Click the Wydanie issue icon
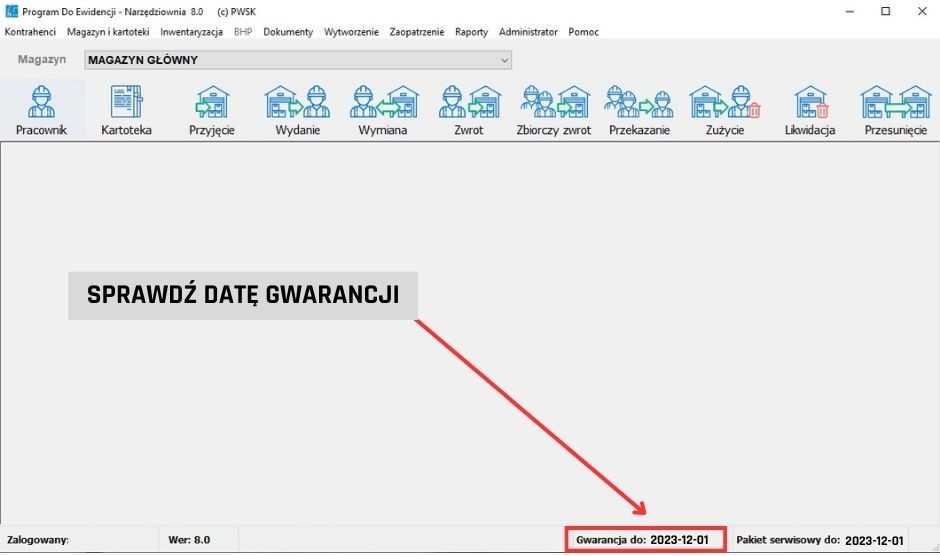940x556 pixels. pyautogui.click(x=297, y=110)
